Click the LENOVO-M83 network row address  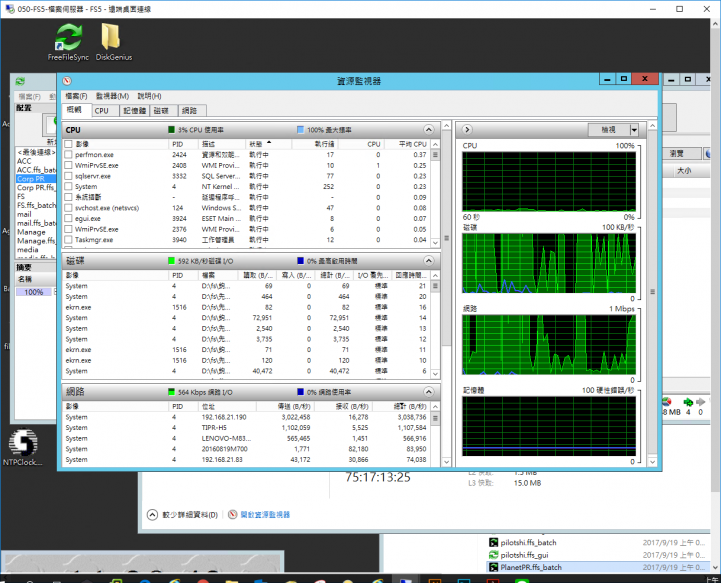coord(226,438)
